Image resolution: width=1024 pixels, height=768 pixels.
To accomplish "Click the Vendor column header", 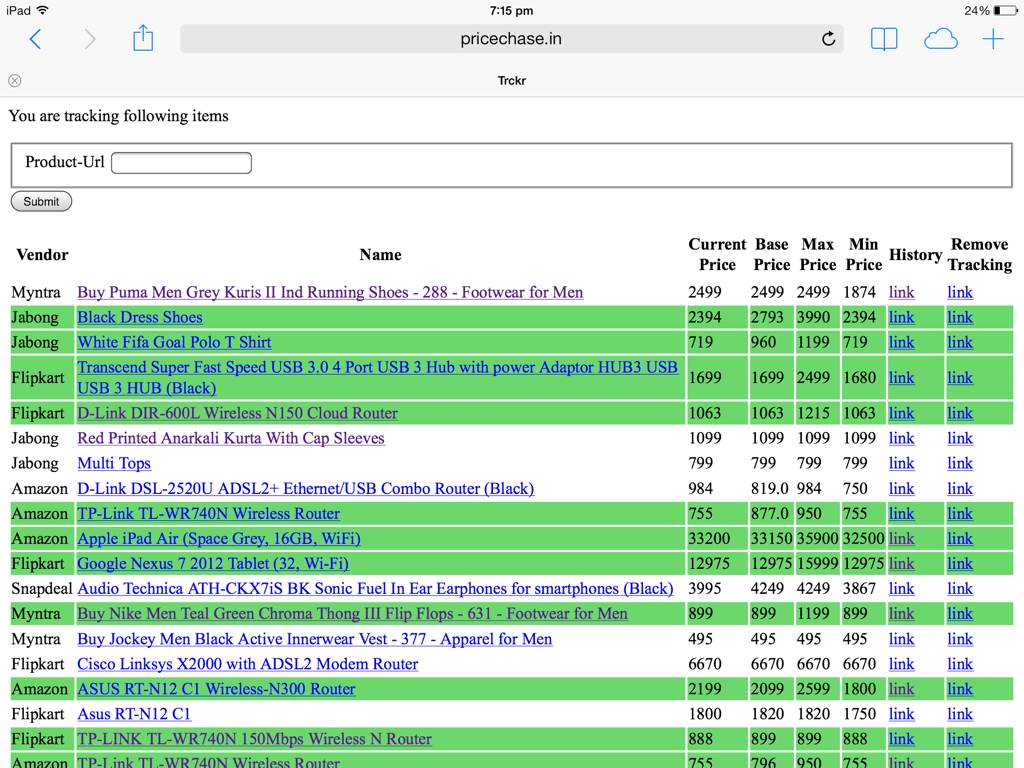I will coord(42,254).
